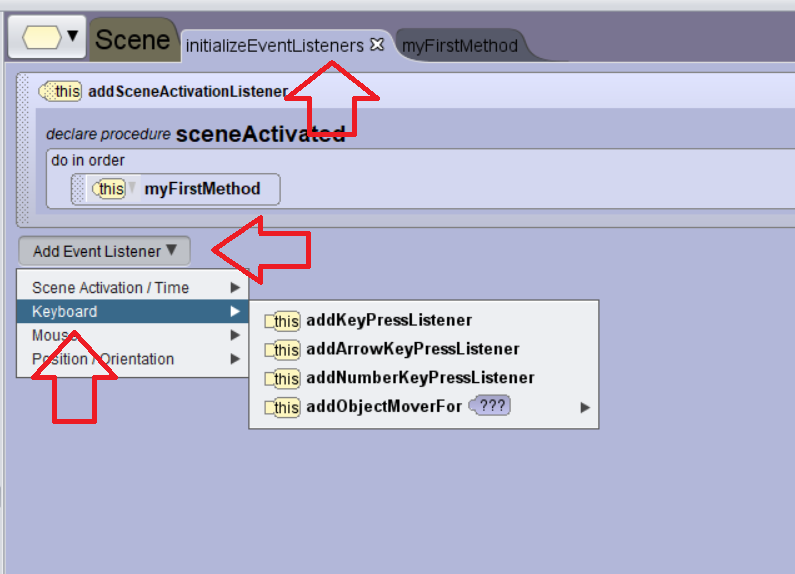The width and height of the screenshot is (795, 574).
Task: Open the myFirstMethod tab
Action: [x=460, y=46]
